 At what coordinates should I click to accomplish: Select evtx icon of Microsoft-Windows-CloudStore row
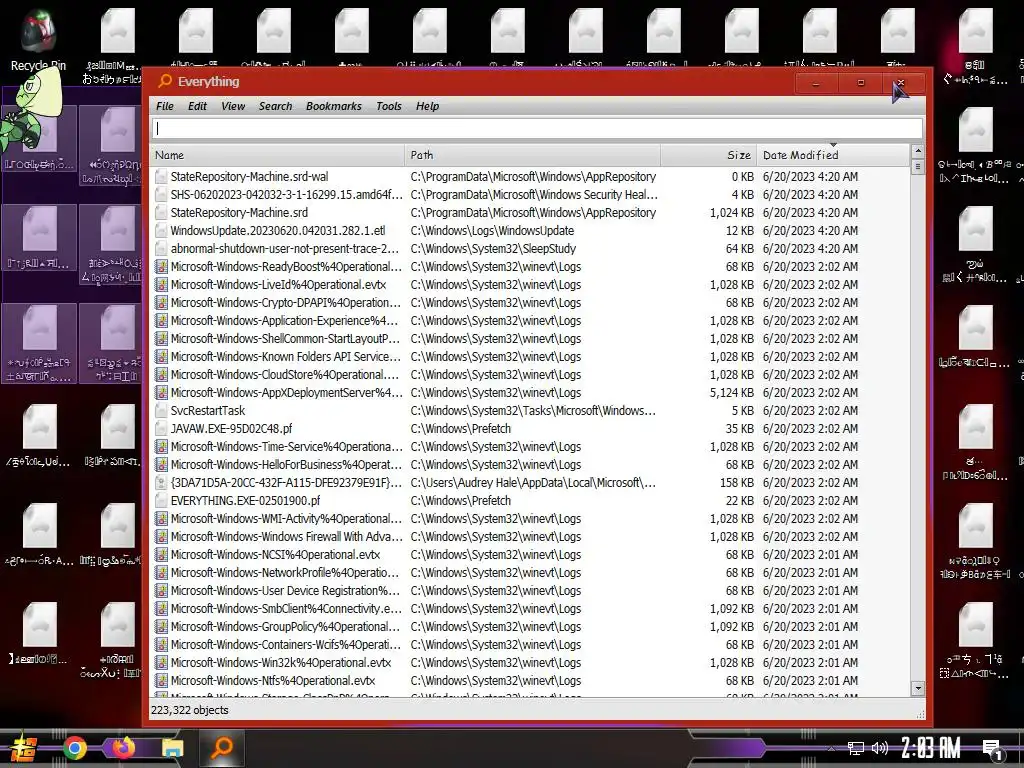[x=161, y=375]
